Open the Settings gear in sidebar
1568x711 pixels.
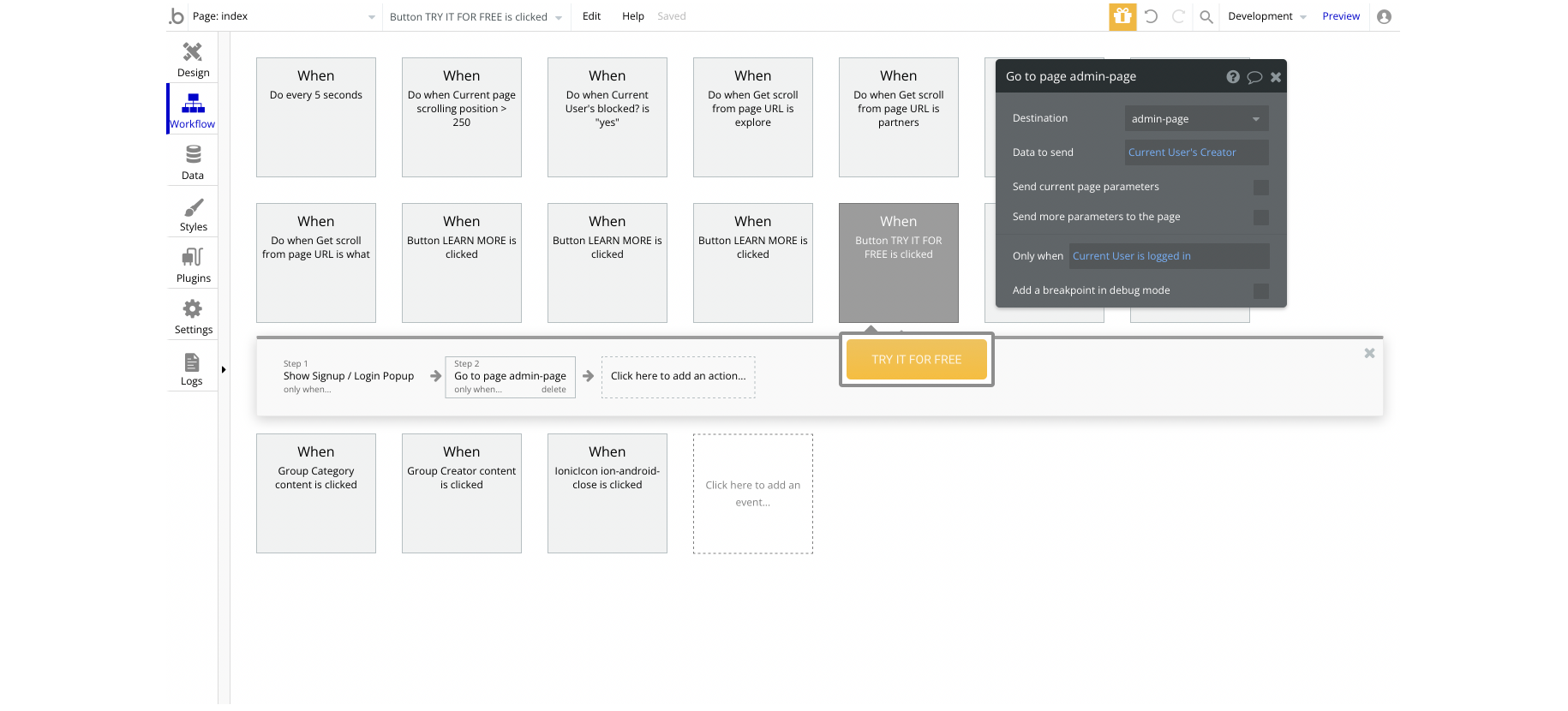pyautogui.click(x=193, y=308)
